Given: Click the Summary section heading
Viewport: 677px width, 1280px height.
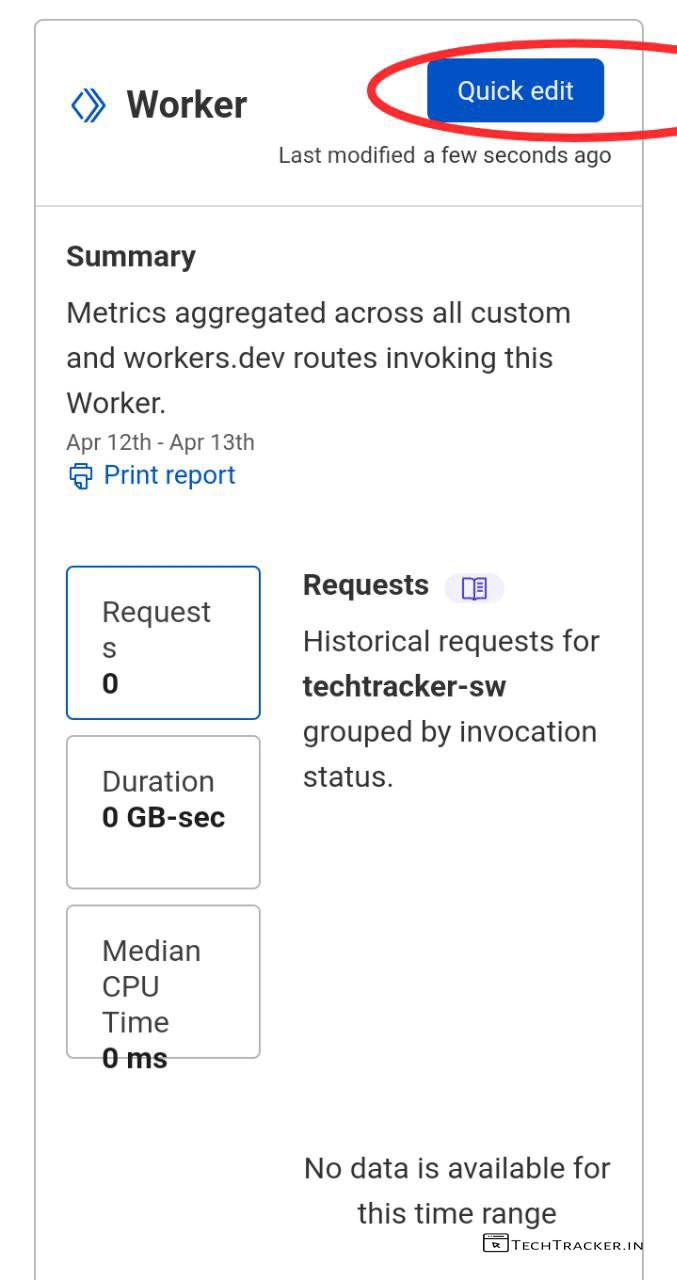Looking at the screenshot, I should coord(131,257).
